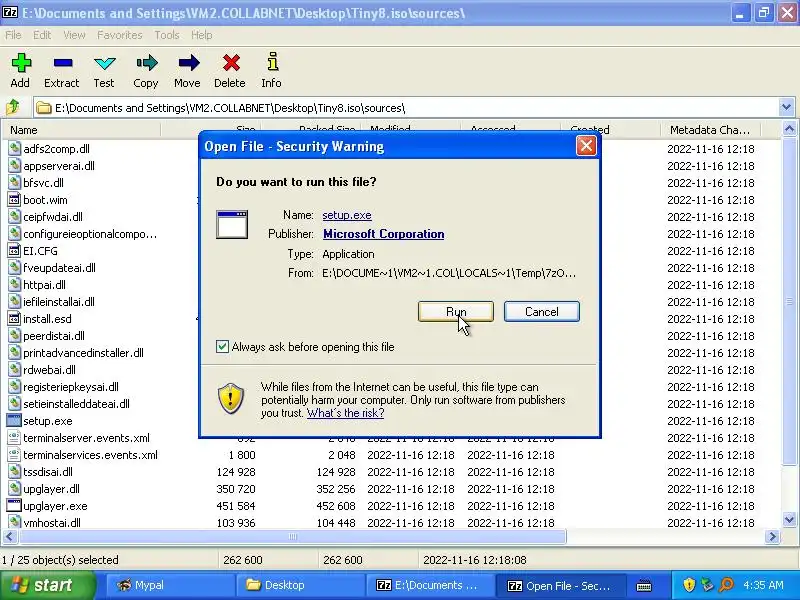Select the iefileinstallai.dll file
Screen dimensions: 800x600
click(59, 302)
